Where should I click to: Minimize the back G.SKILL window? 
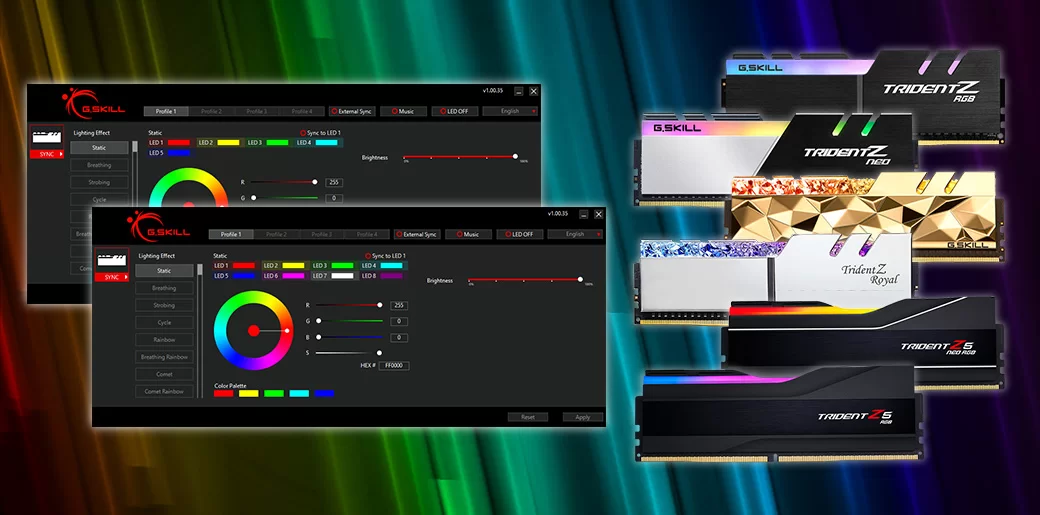[x=519, y=92]
